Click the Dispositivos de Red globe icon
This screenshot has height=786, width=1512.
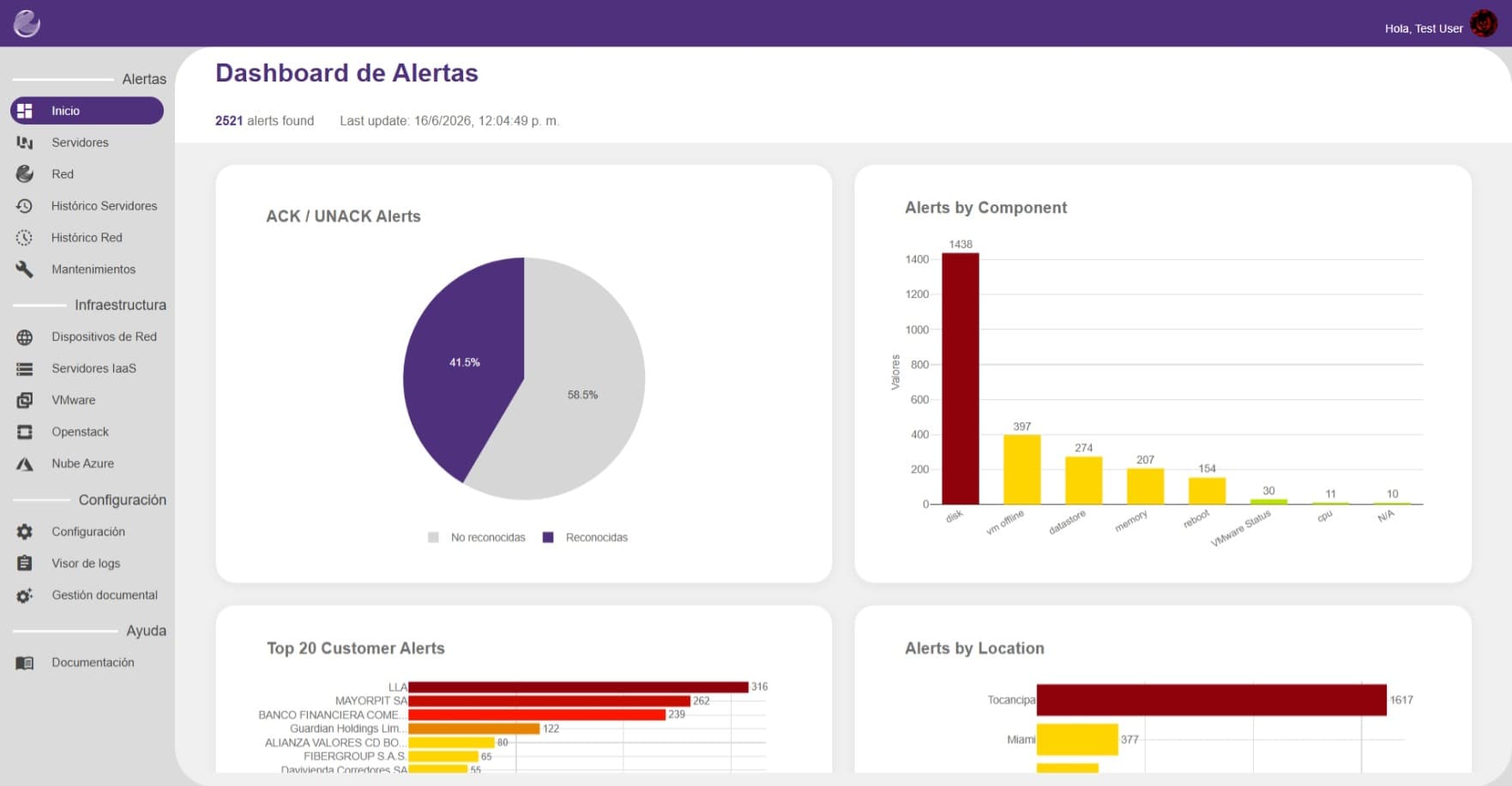[25, 337]
